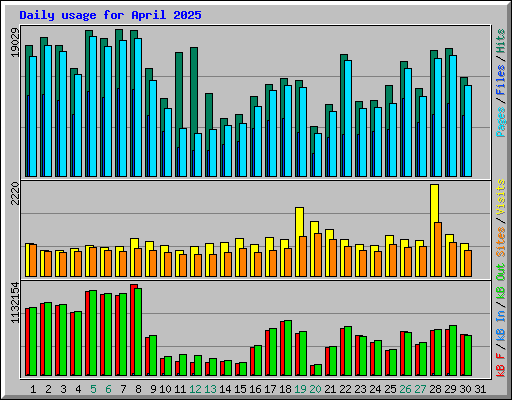Click the green kB Out bar for day 18
This screenshot has height=400, width=512.
(x=288, y=348)
